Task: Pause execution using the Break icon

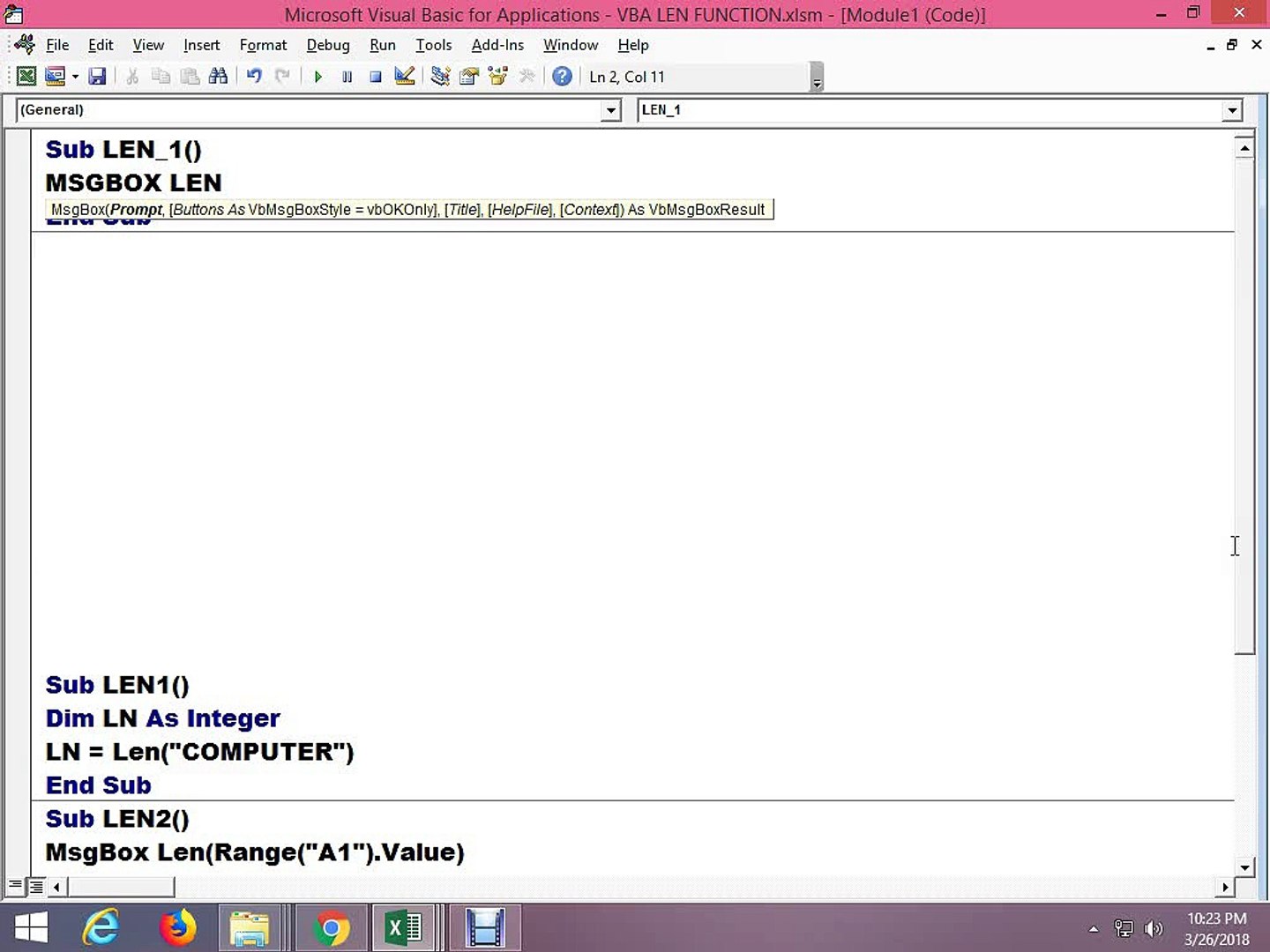Action: [x=347, y=77]
